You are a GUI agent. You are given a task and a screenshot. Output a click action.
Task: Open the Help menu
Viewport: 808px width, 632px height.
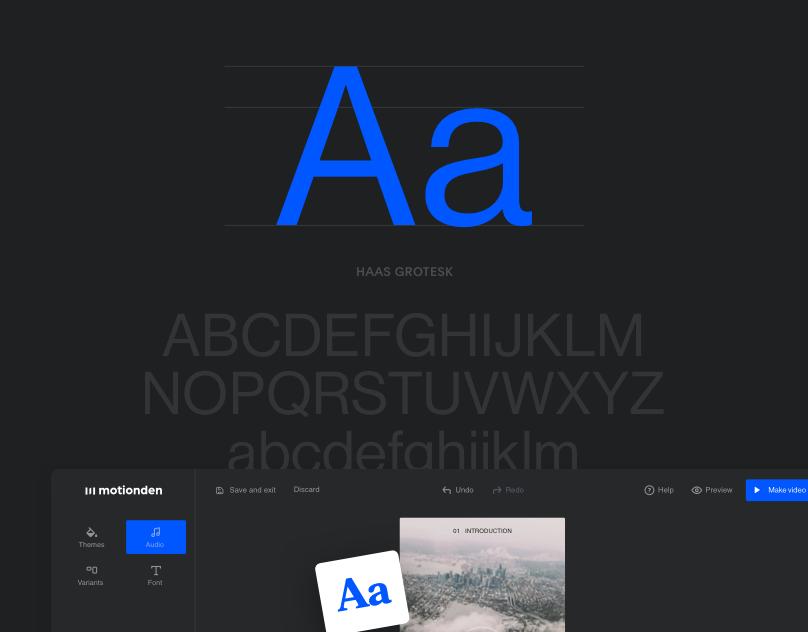pos(659,490)
